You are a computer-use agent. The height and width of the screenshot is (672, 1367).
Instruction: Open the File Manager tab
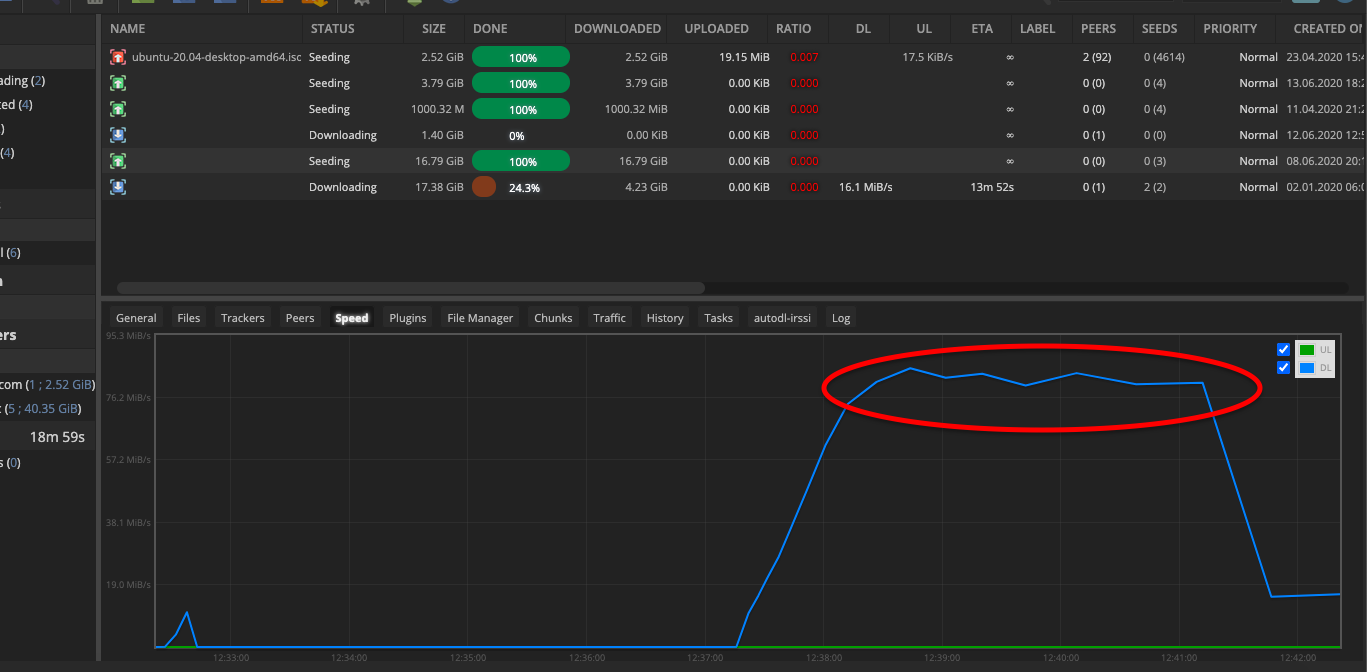tap(480, 318)
